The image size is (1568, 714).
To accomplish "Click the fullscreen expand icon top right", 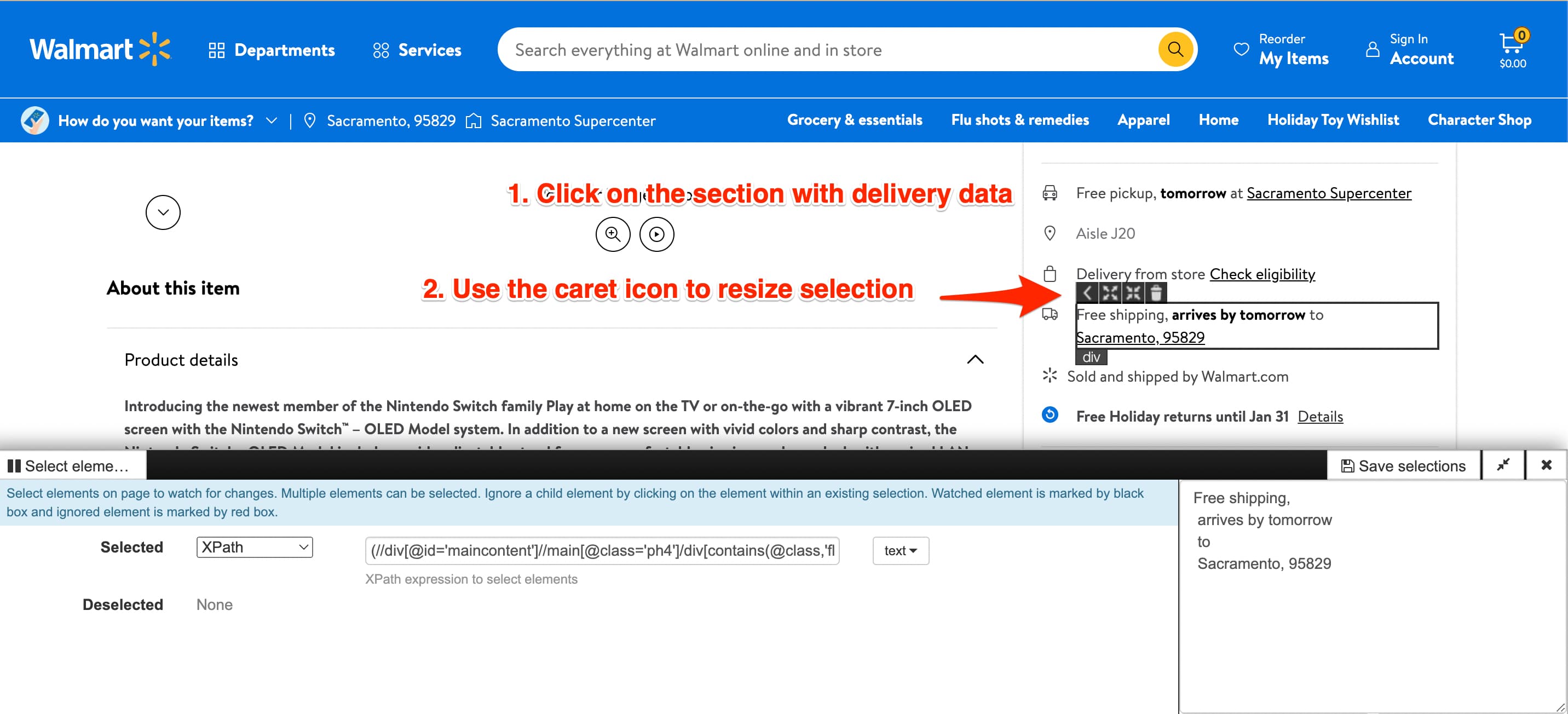I will 1504,466.
